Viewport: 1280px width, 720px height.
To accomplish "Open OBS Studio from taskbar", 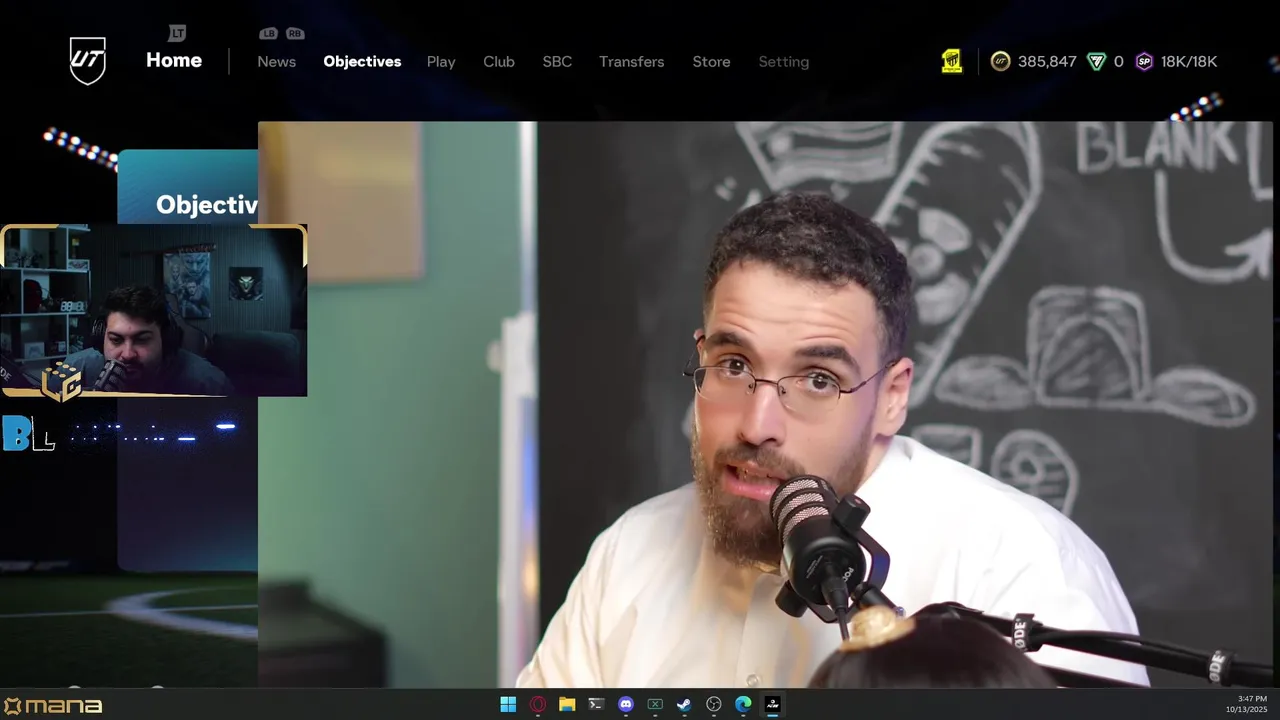I will [714, 705].
